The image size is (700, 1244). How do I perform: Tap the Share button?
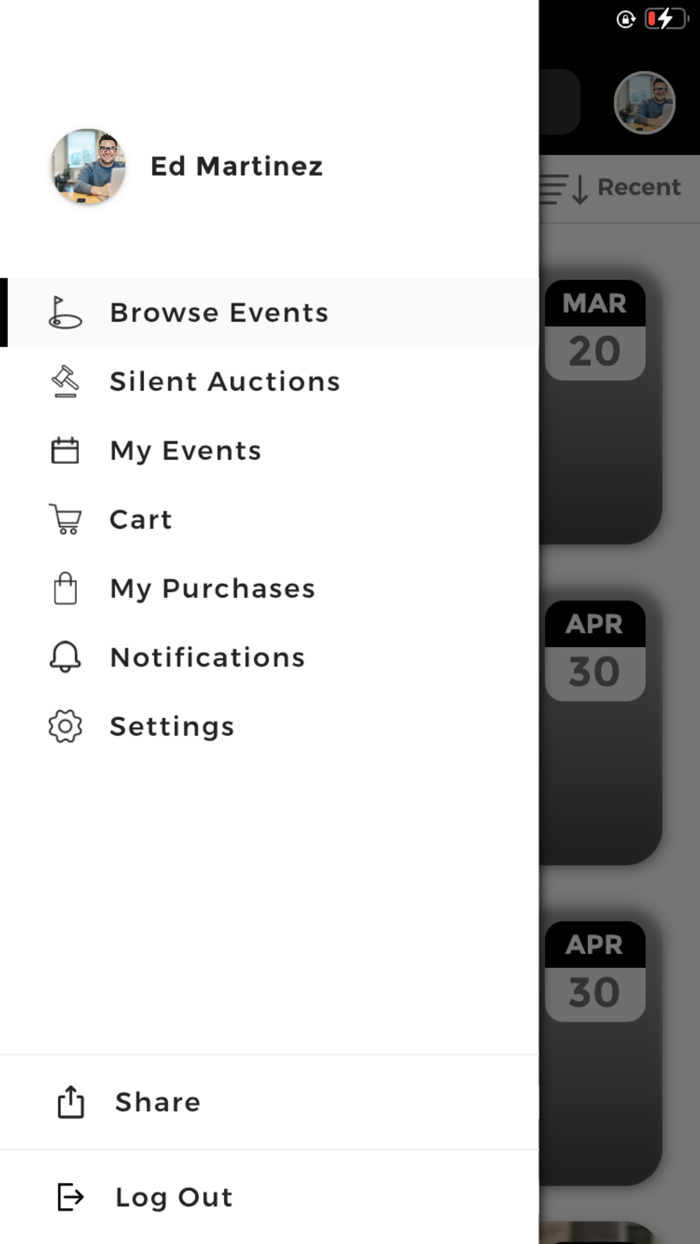click(157, 1101)
